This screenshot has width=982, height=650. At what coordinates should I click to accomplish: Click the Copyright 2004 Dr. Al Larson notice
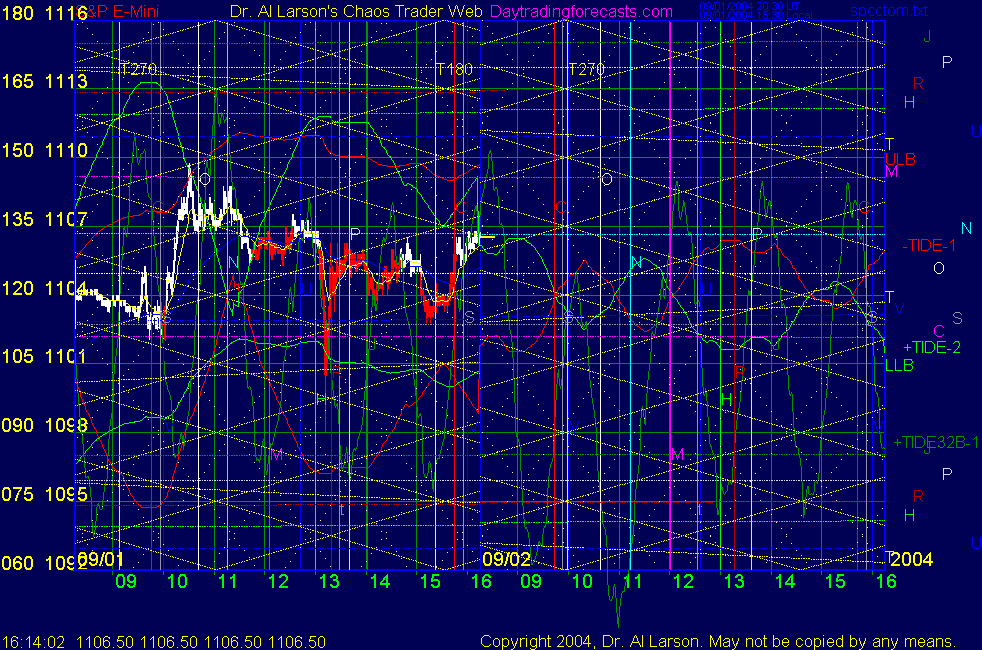pos(718,641)
